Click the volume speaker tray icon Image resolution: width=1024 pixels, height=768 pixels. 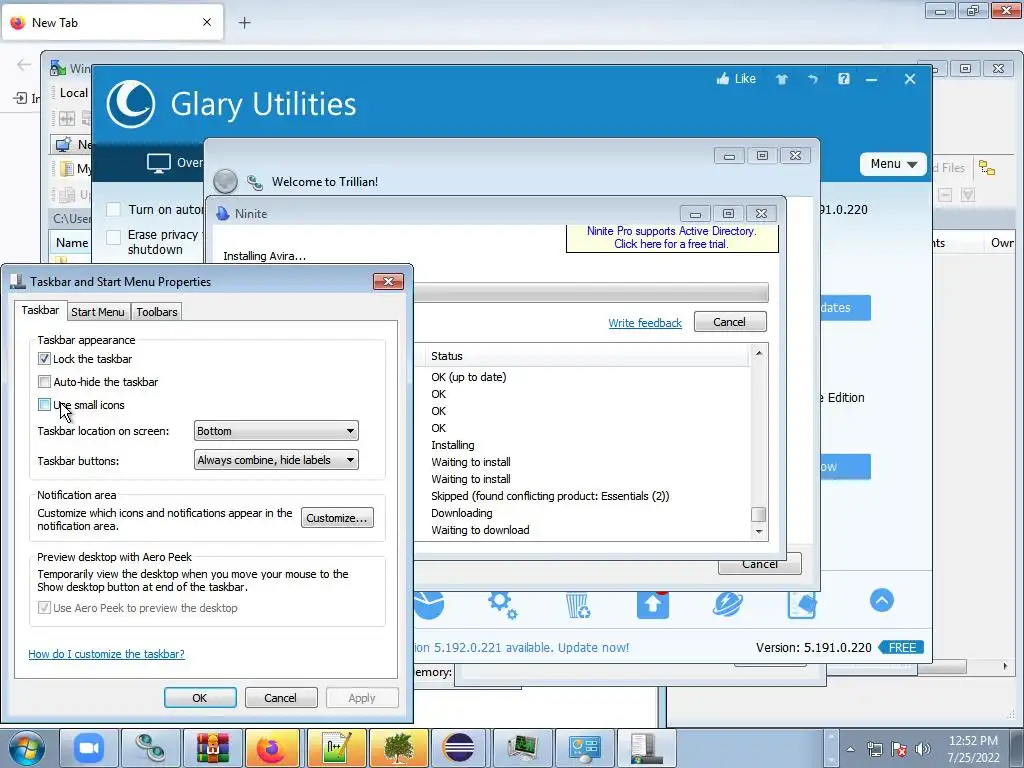[923, 749]
